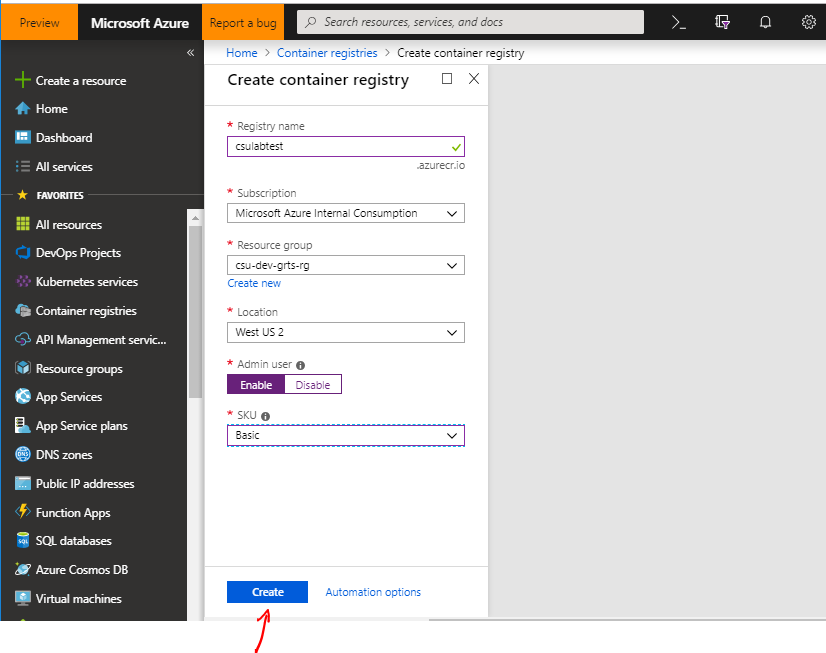Click the App Service plans icon

(x=23, y=425)
